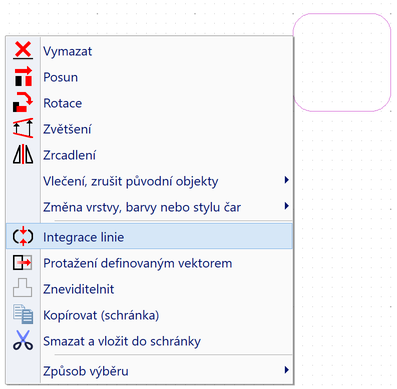397x389 pixels.
Task: Click the scissors cut icon
Action: (23, 340)
